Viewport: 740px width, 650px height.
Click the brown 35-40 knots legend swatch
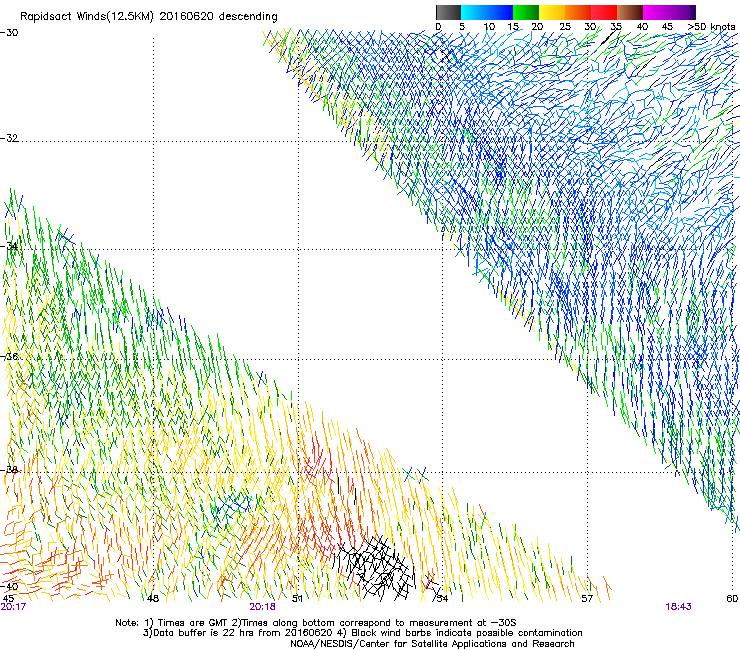click(x=630, y=12)
